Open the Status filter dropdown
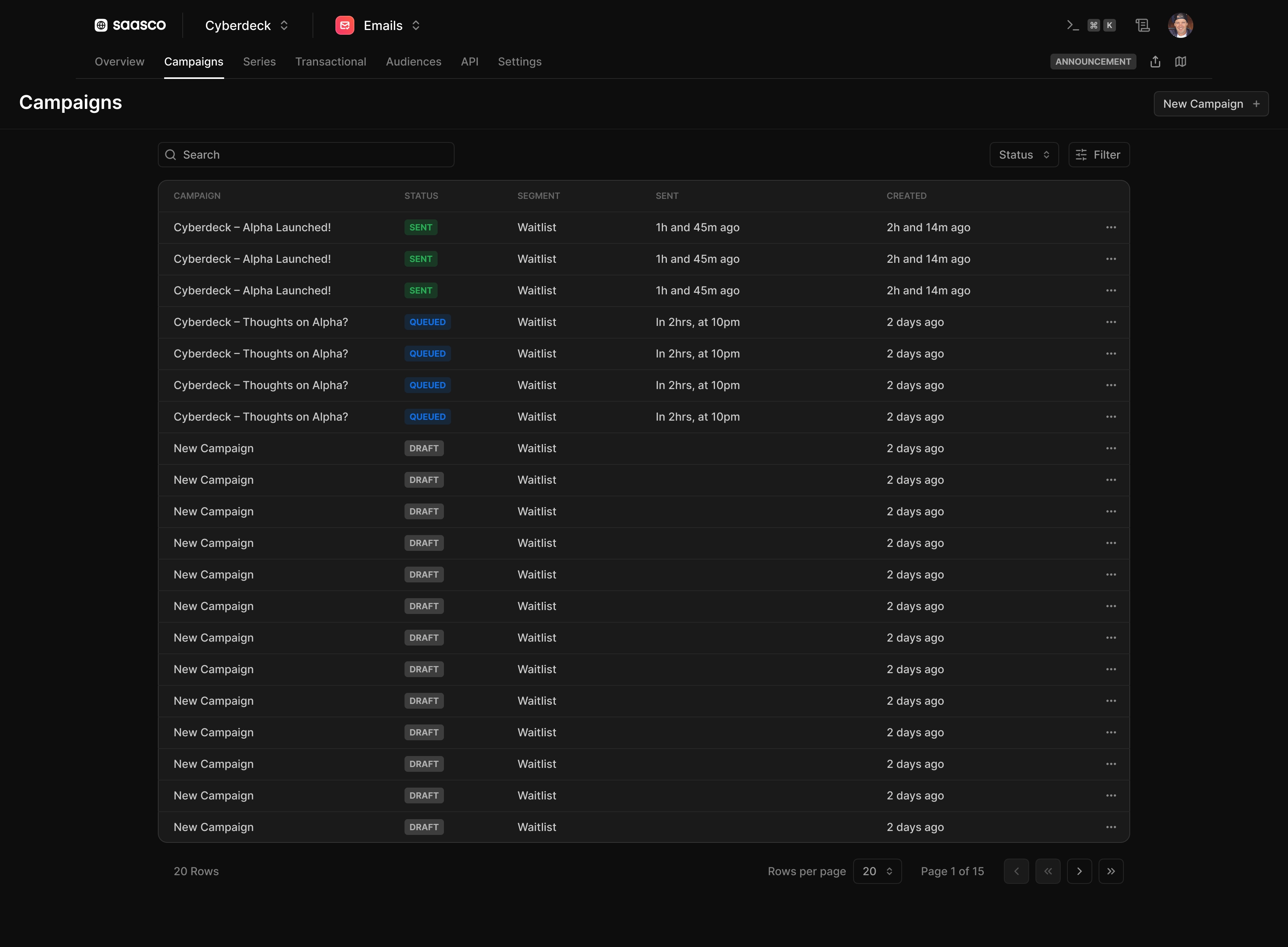The height and width of the screenshot is (947, 1288). point(1024,155)
